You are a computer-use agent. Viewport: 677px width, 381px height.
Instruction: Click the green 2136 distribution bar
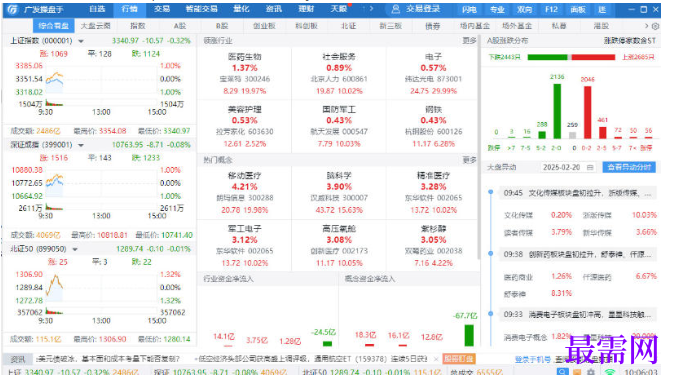557,111
